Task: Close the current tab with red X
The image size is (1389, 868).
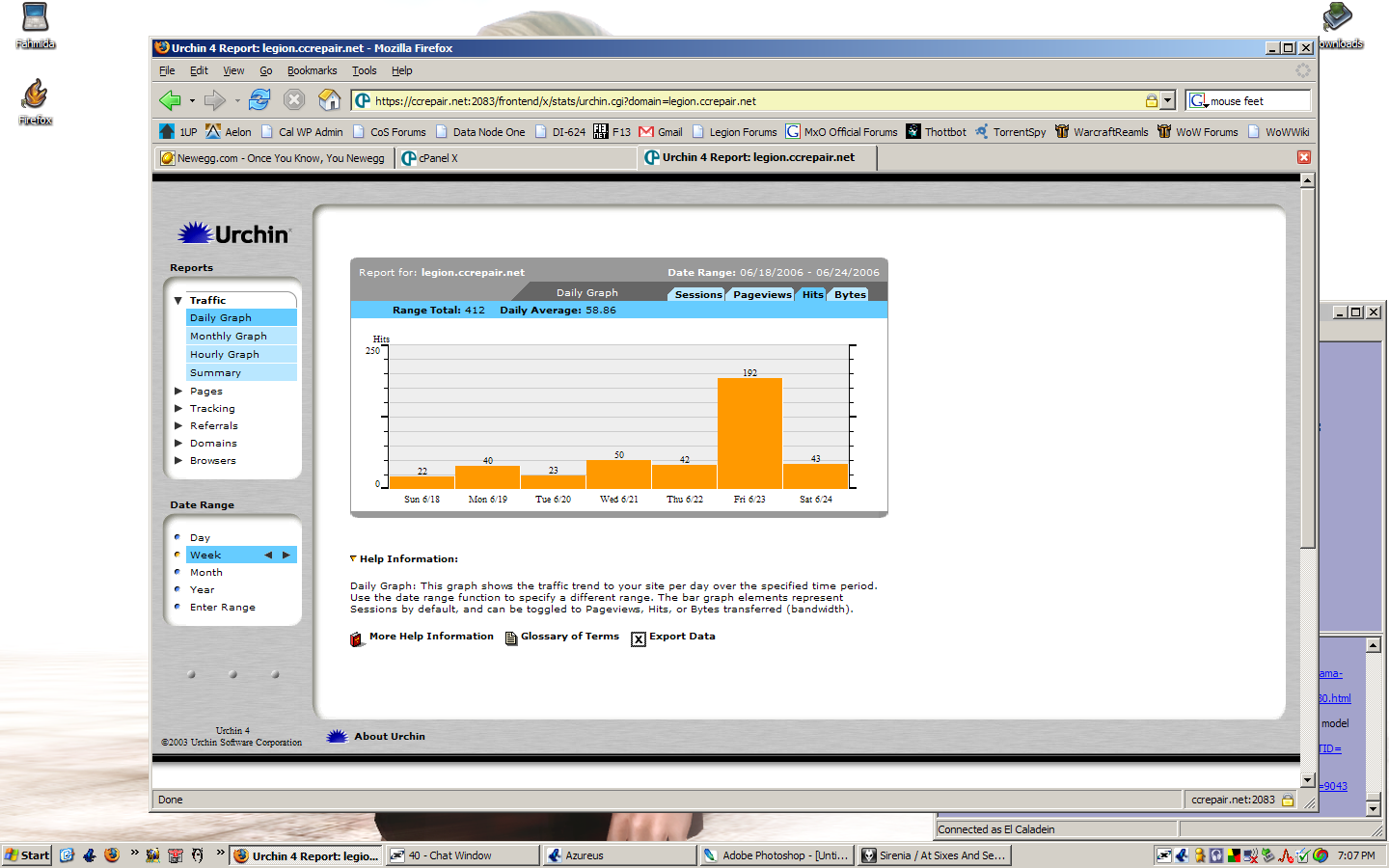Action: click(x=1304, y=157)
